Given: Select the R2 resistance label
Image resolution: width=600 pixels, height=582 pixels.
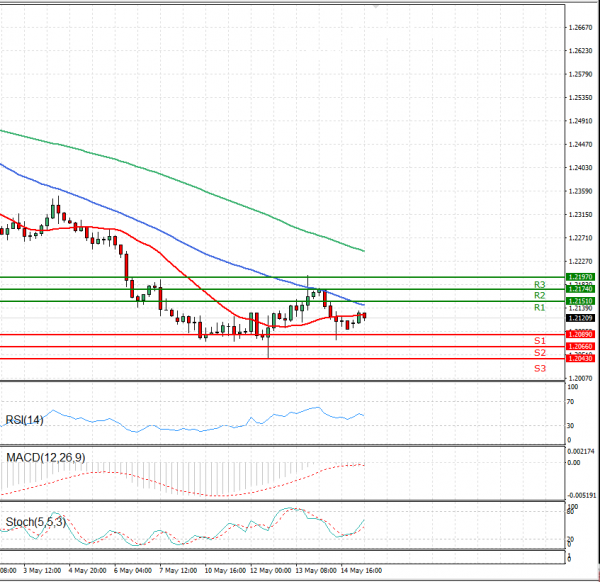Looking at the screenshot, I should point(540,295).
